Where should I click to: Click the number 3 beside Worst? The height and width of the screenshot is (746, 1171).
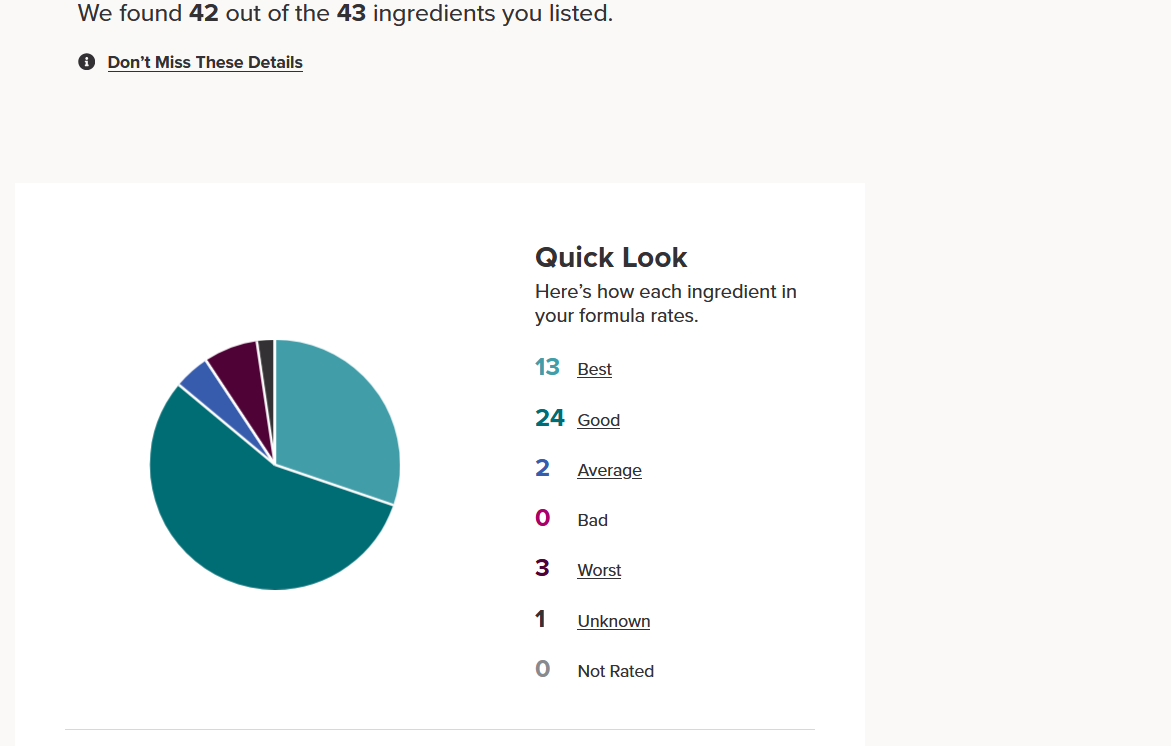click(542, 568)
